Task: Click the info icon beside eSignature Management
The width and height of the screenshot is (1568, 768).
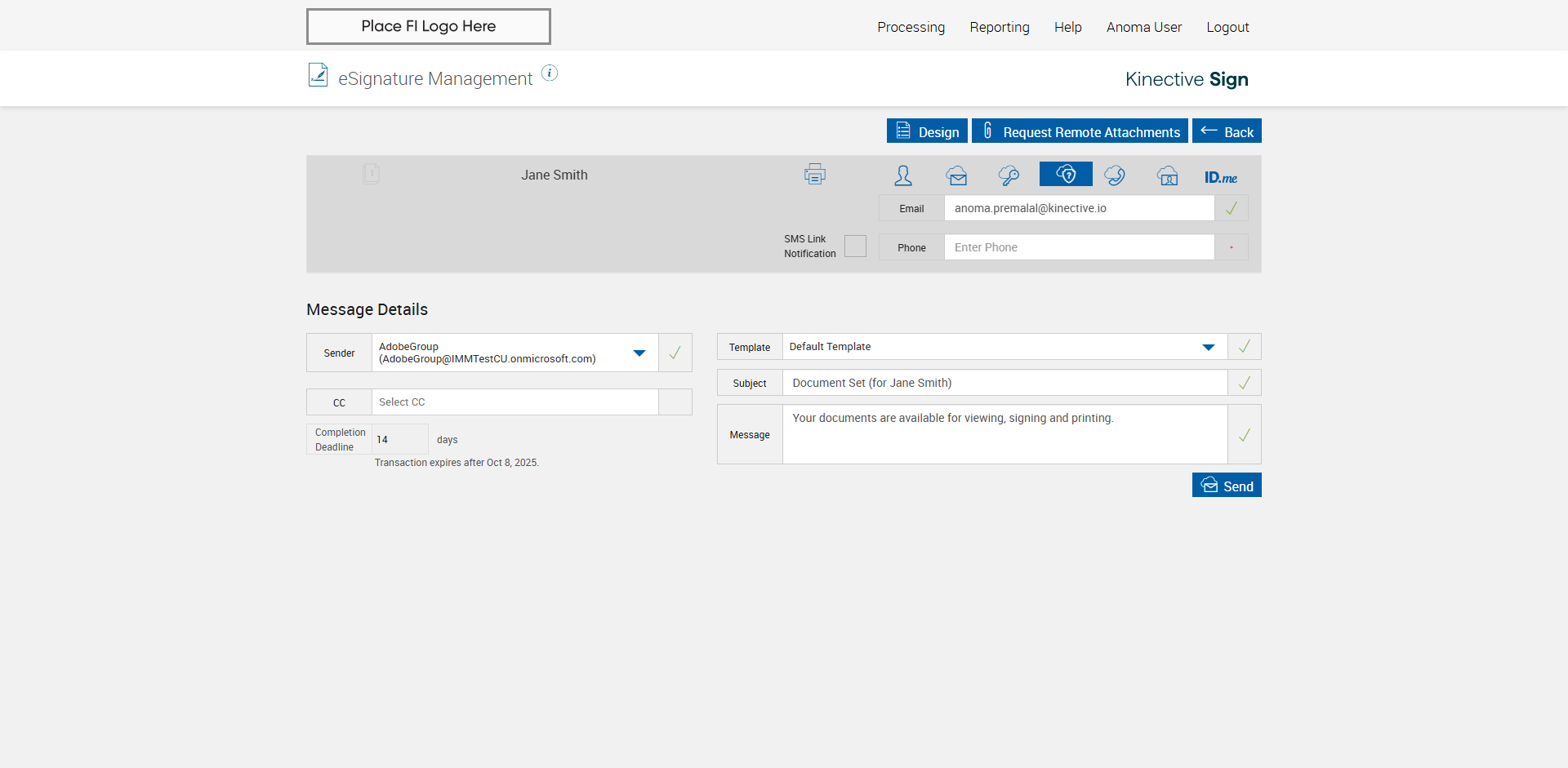Action: [x=550, y=73]
